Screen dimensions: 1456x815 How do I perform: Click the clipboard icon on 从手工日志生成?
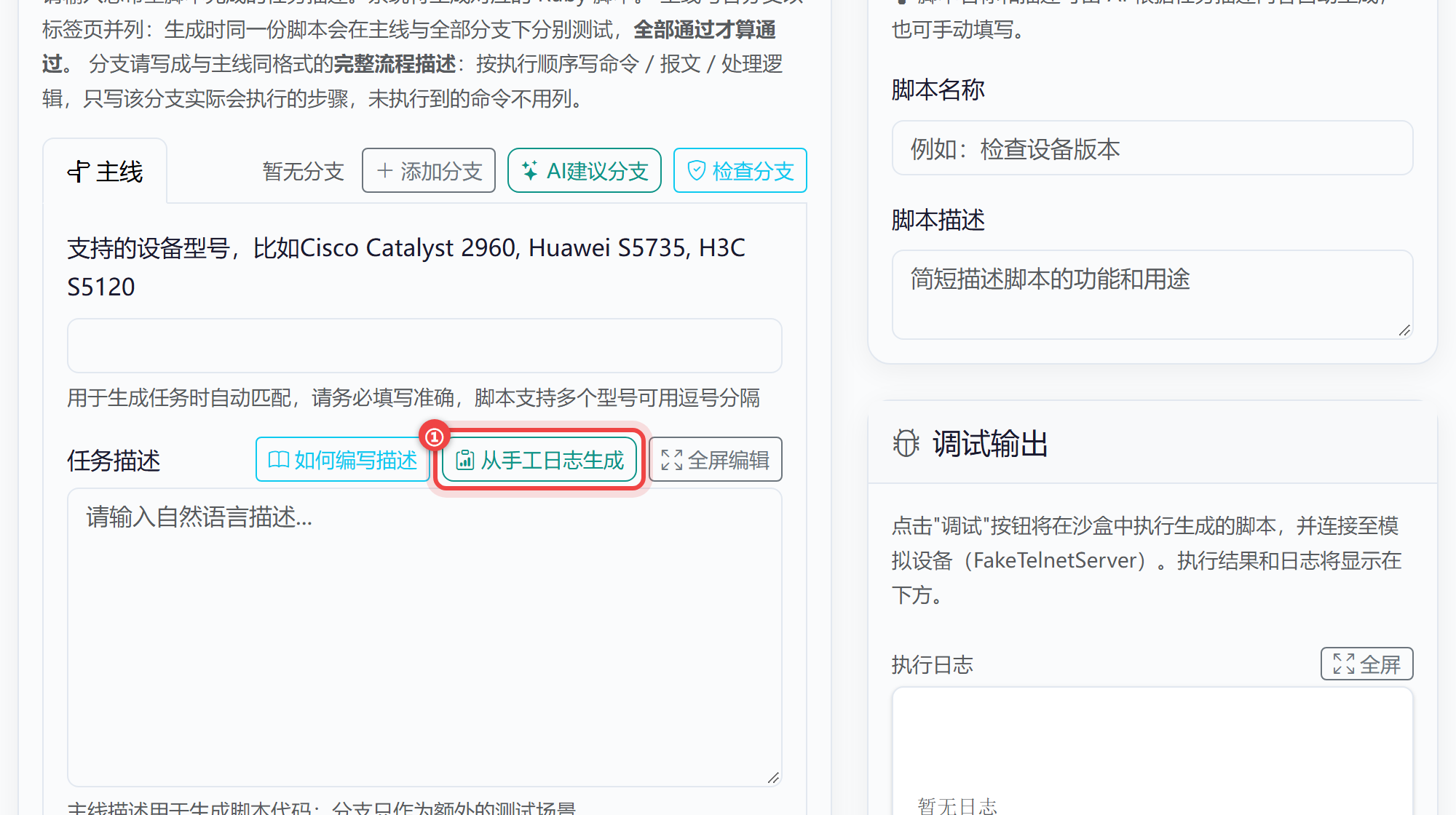pyautogui.click(x=465, y=460)
